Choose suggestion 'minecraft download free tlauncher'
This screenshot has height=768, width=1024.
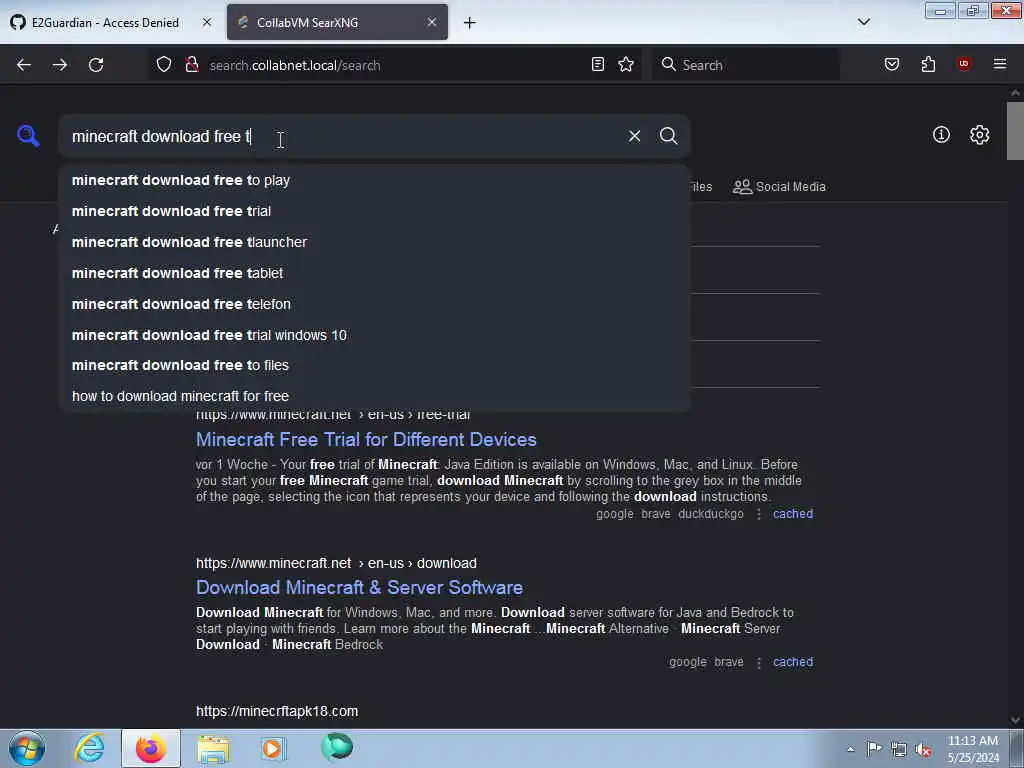point(374,242)
